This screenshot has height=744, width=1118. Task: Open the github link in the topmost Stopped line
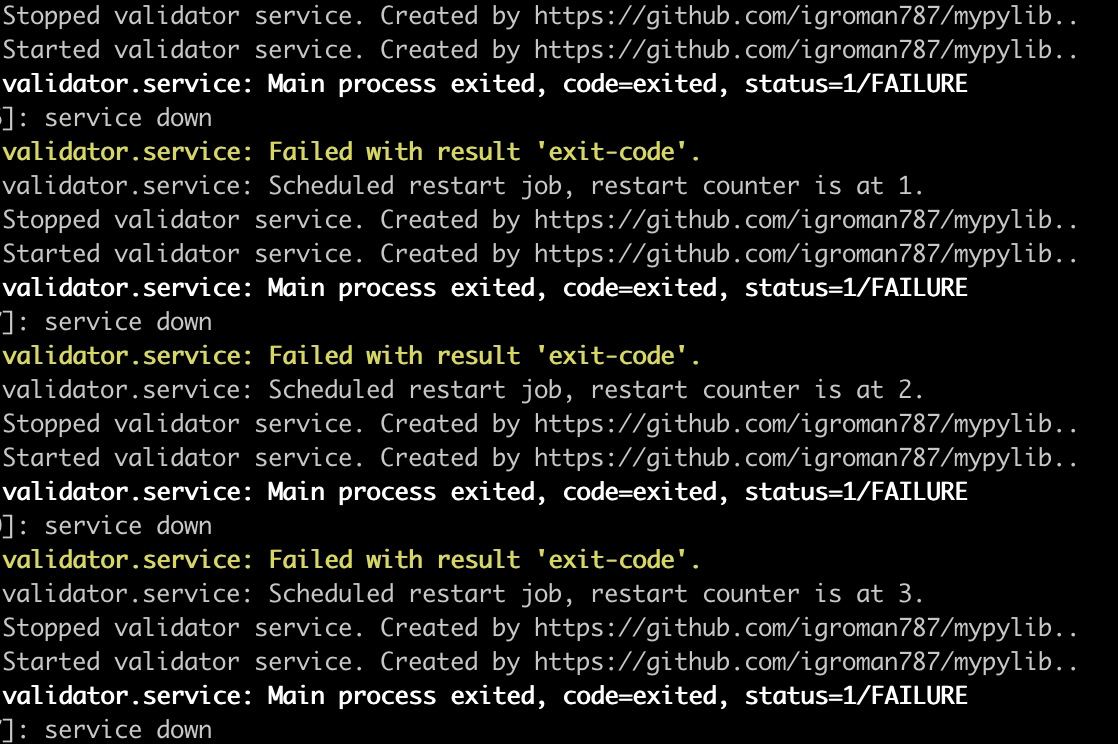806,16
